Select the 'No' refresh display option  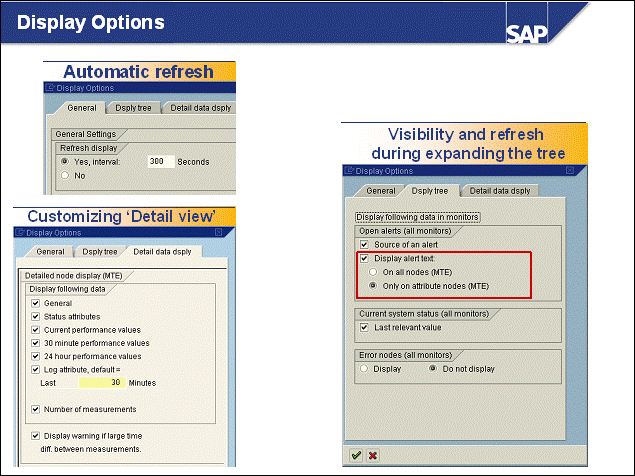pos(66,175)
